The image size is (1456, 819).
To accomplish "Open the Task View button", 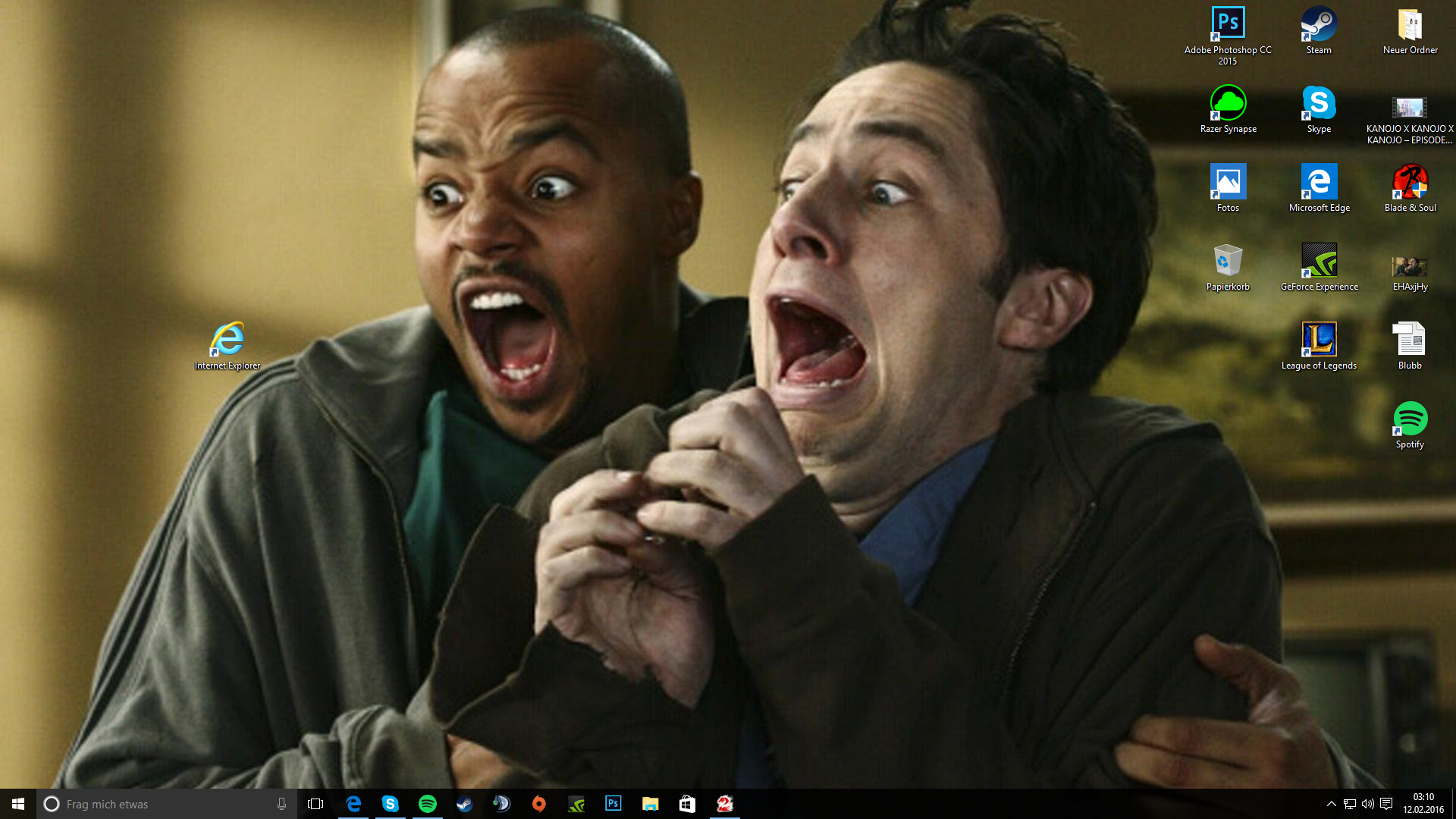I will click(x=315, y=804).
